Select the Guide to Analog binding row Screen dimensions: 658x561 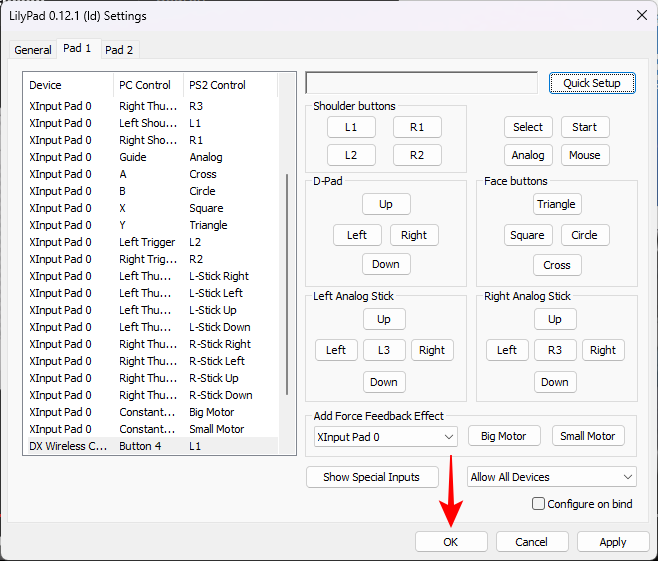pos(153,157)
